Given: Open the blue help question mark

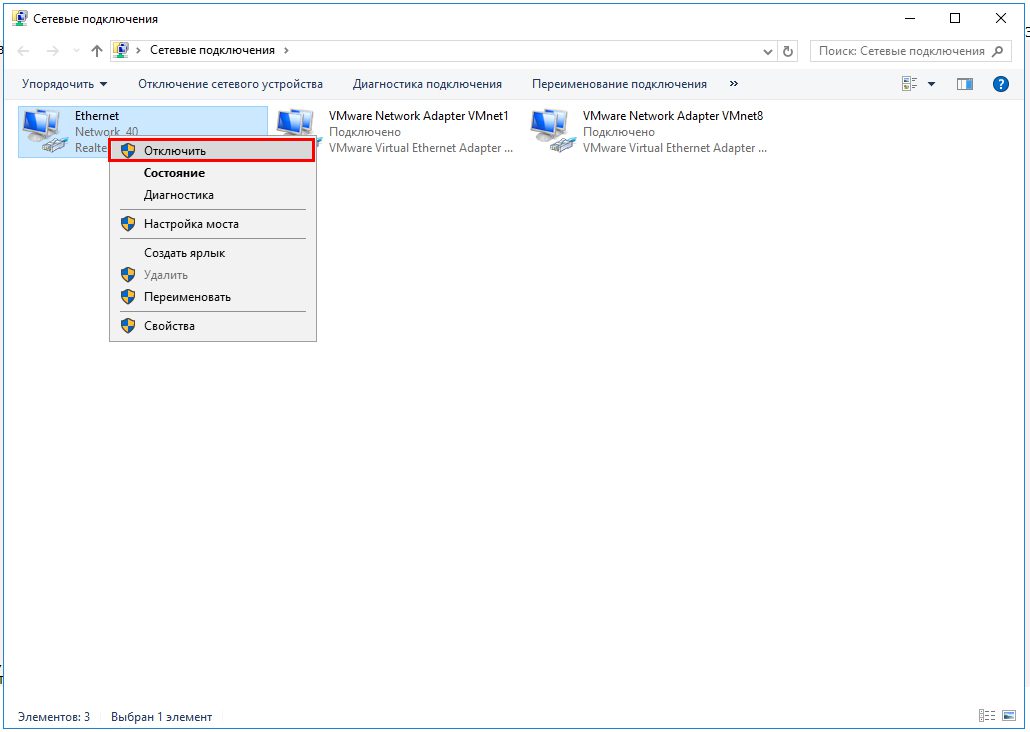Looking at the screenshot, I should 1000,84.
